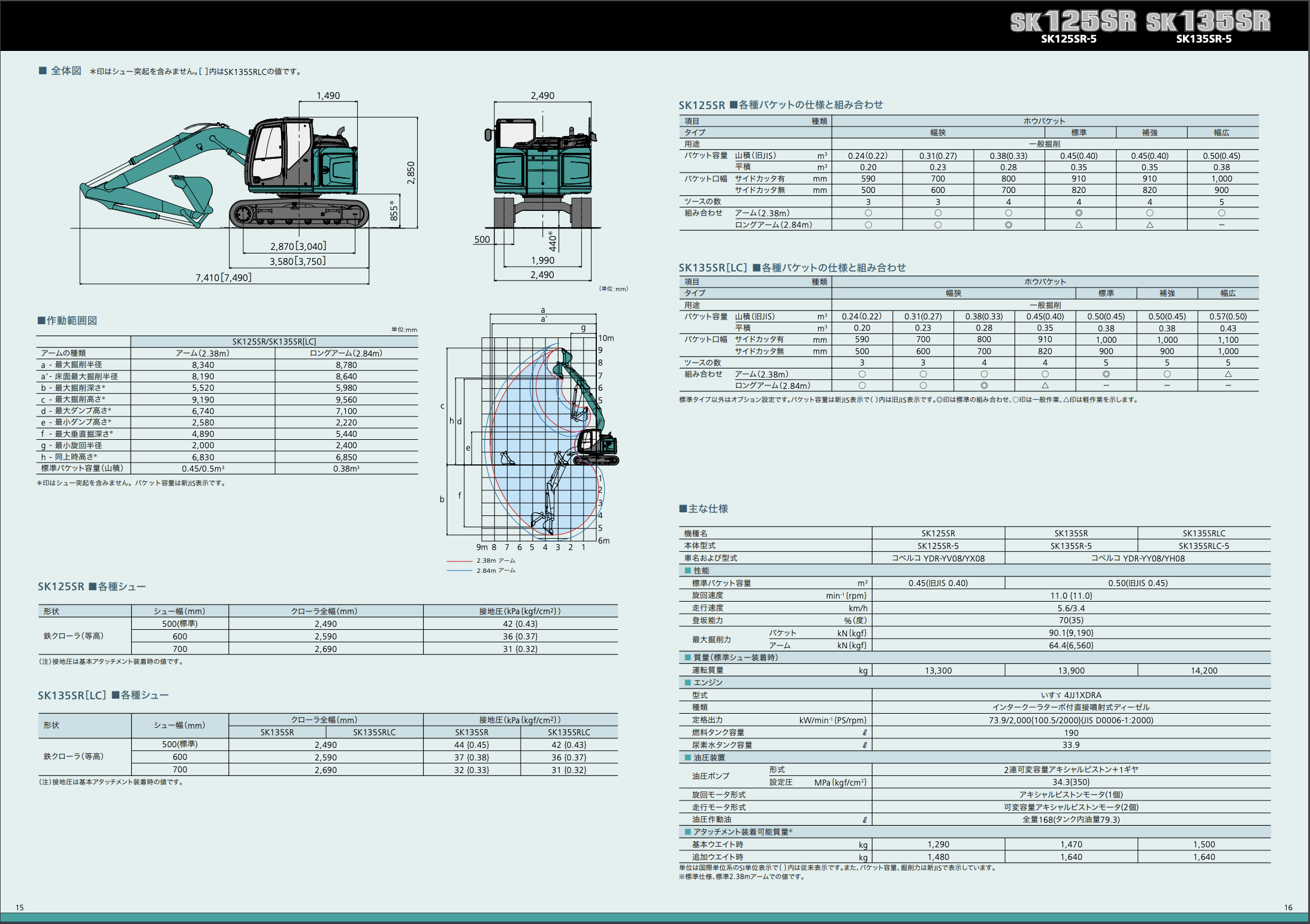Select the 全体図 section heading
Image resolution: width=1310 pixels, height=924 pixels.
[x=60, y=71]
